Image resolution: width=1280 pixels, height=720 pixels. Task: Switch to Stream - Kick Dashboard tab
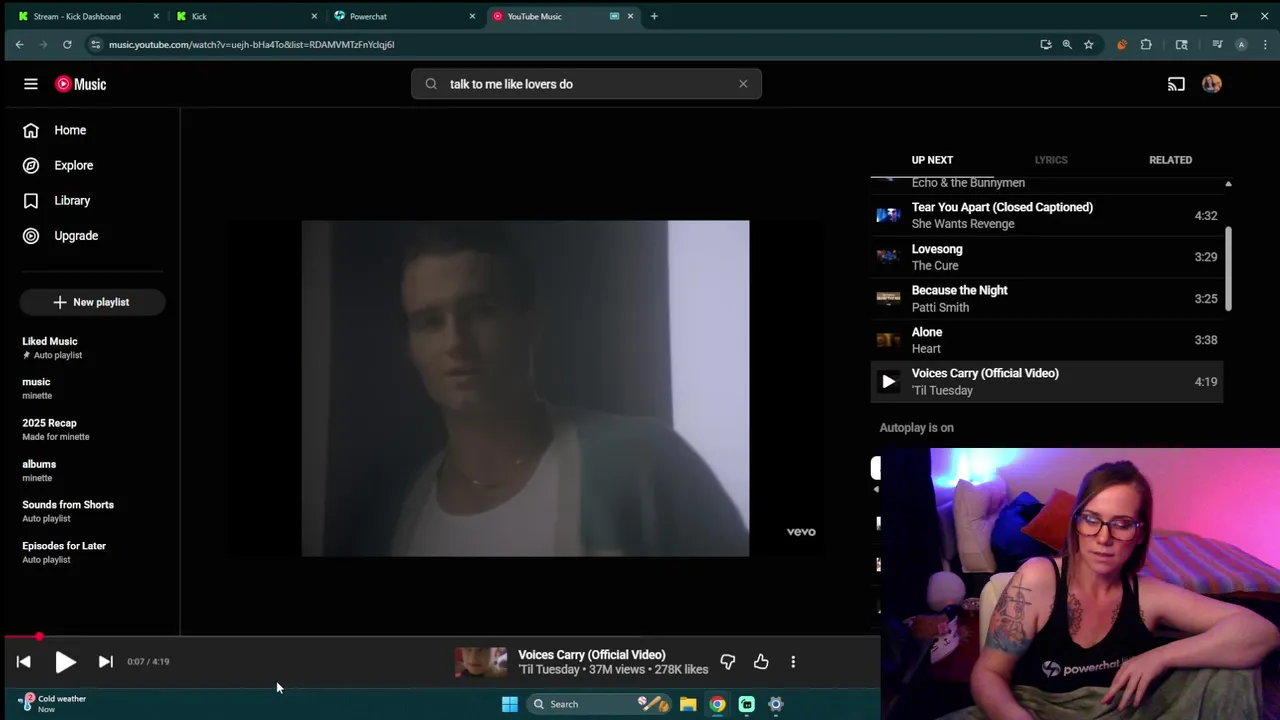point(86,16)
